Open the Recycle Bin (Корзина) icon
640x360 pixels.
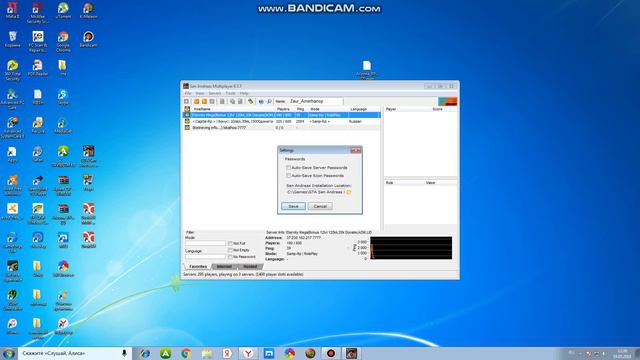tap(12, 40)
